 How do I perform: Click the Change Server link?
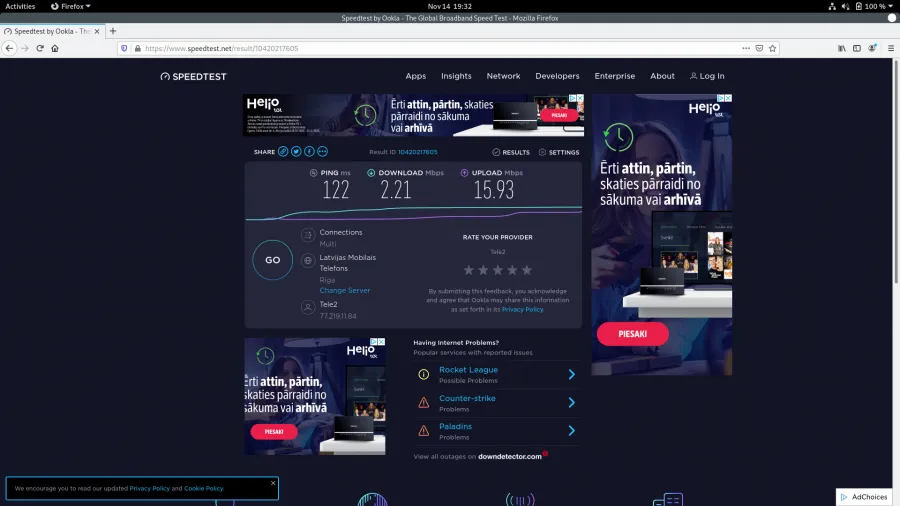(x=344, y=290)
